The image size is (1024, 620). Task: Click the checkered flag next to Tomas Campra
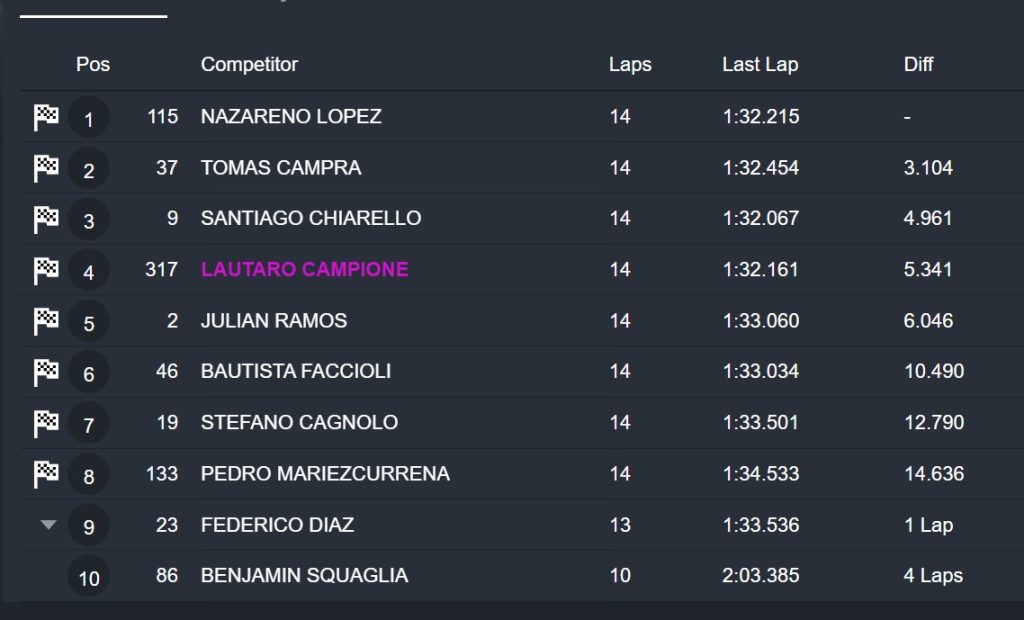(46, 168)
